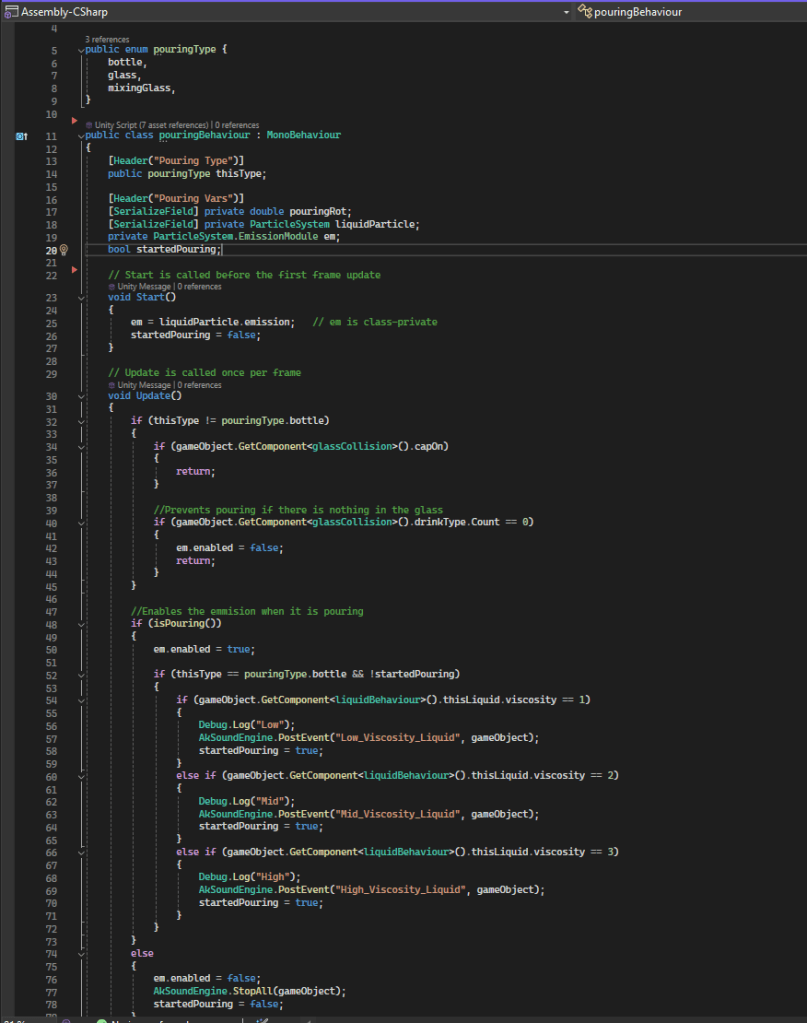Click the Assembly-CSharp project icon in navigation bar
Viewport: 807px width, 1023px height.
pos(10,11)
